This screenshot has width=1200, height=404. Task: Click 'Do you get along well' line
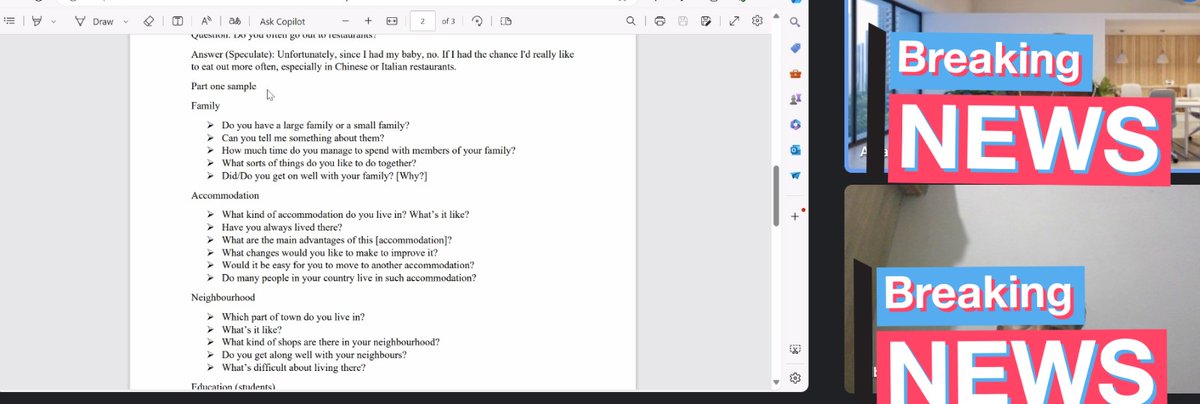313,354
